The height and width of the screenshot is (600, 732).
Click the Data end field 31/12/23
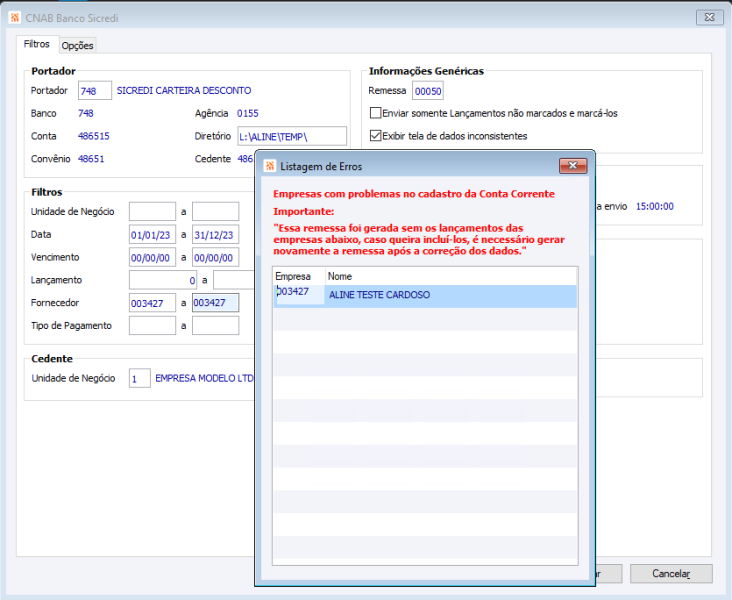point(215,234)
